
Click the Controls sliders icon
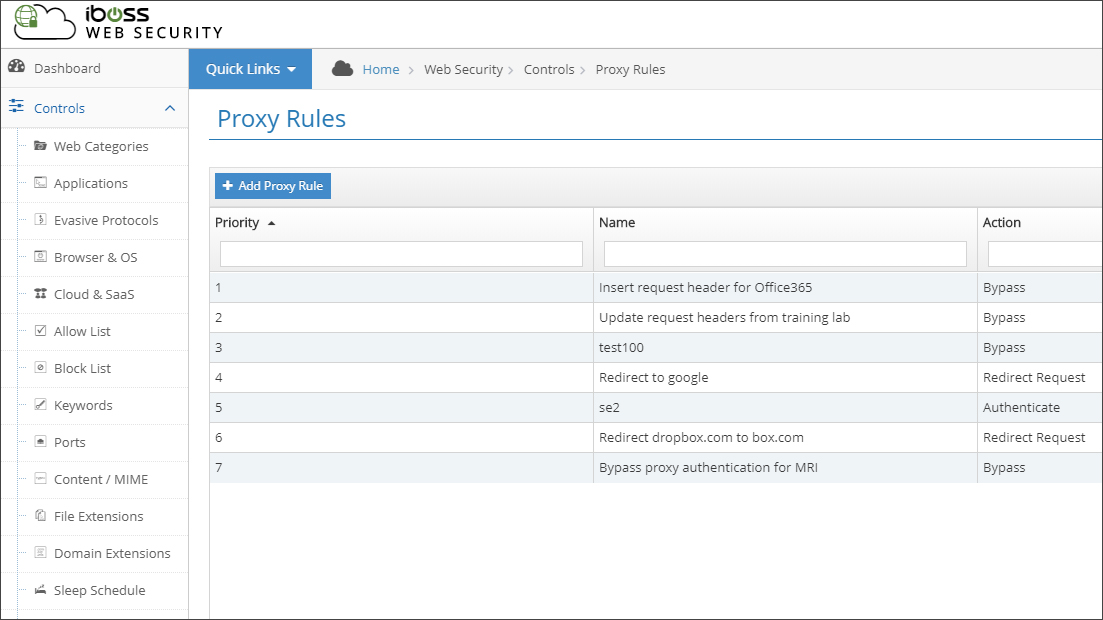coord(16,106)
